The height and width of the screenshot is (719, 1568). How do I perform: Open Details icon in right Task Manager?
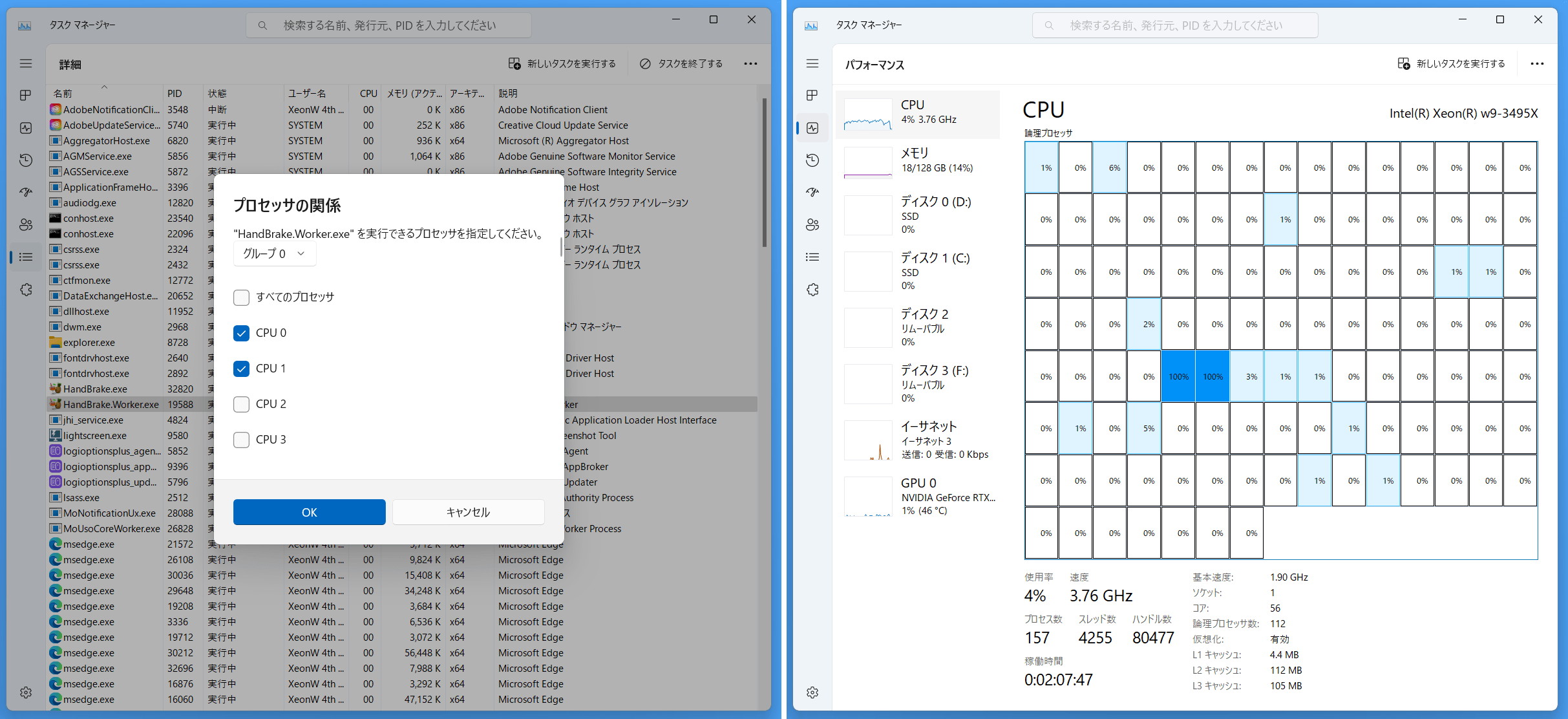pos(812,257)
